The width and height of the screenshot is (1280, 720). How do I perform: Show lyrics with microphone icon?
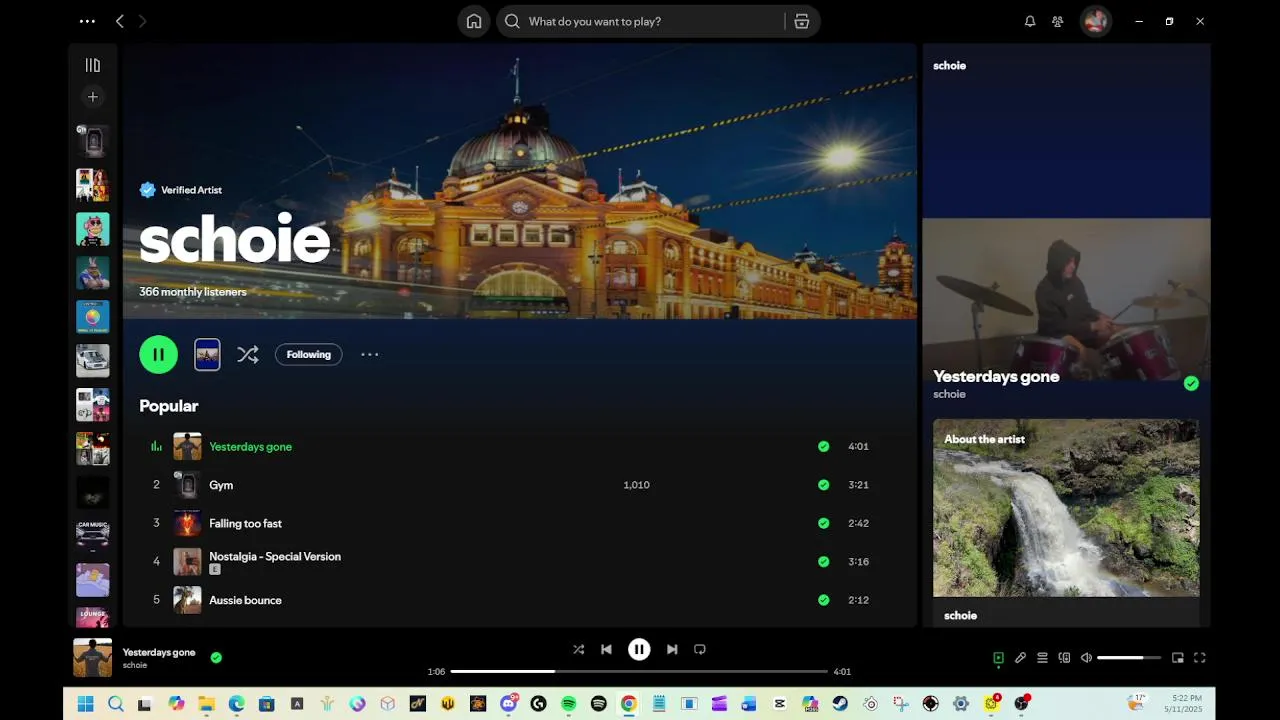(1020, 657)
